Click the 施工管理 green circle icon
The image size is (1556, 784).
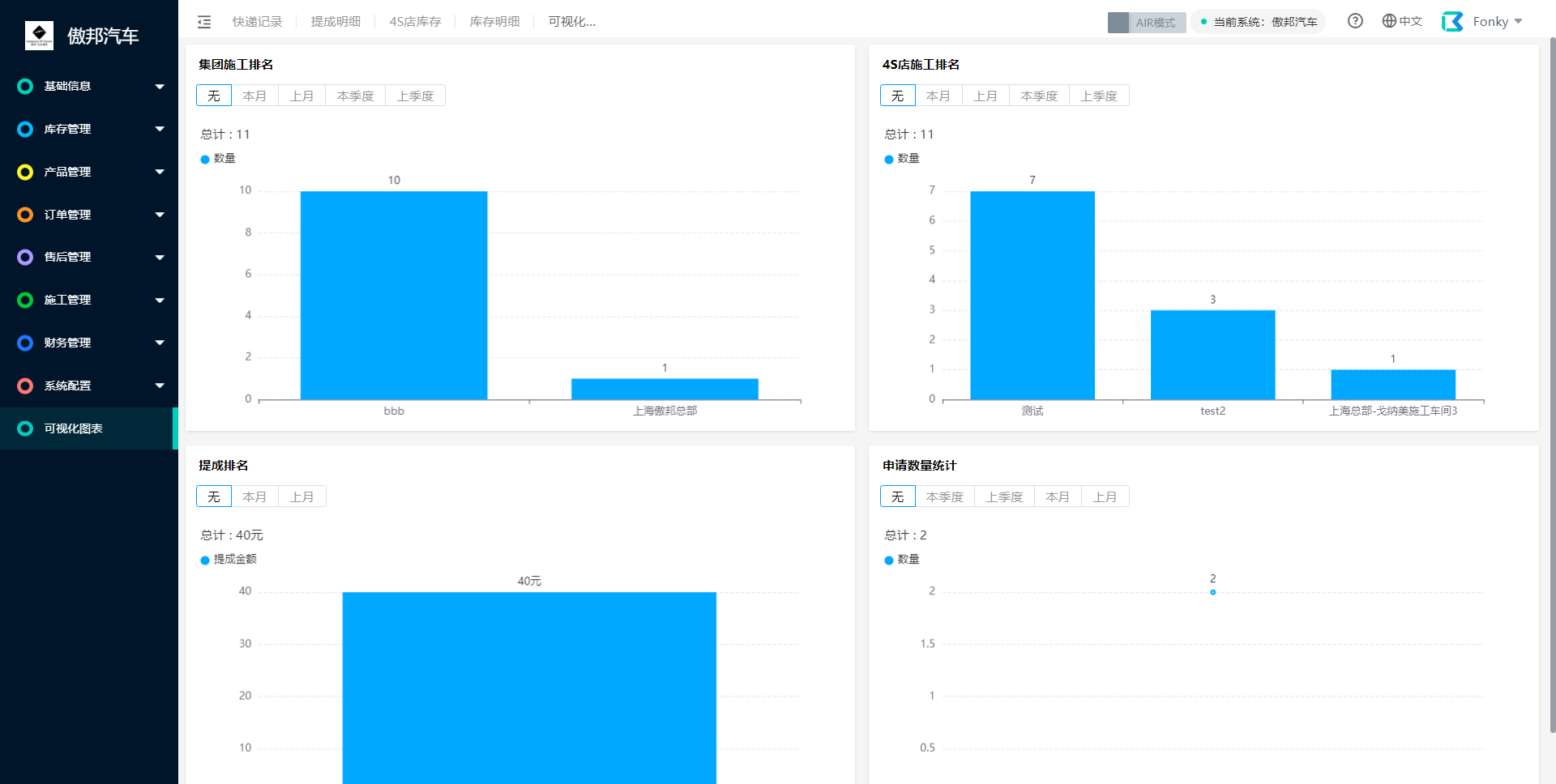tap(25, 300)
